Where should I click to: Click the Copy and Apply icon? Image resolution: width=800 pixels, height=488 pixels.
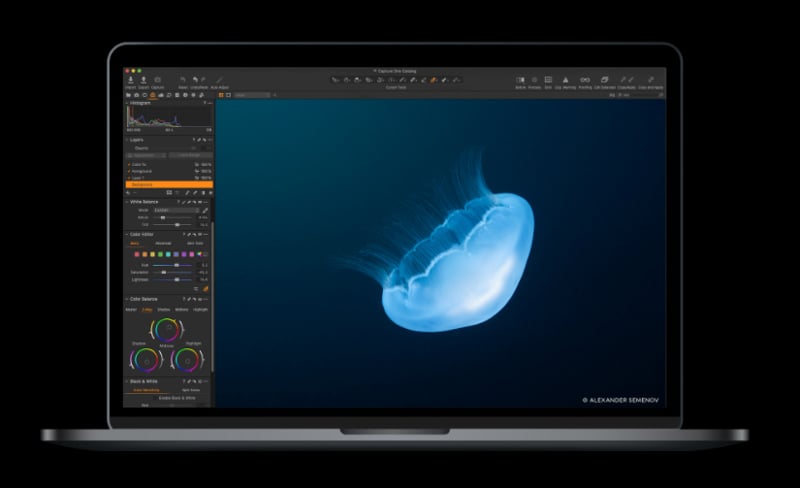coord(651,80)
